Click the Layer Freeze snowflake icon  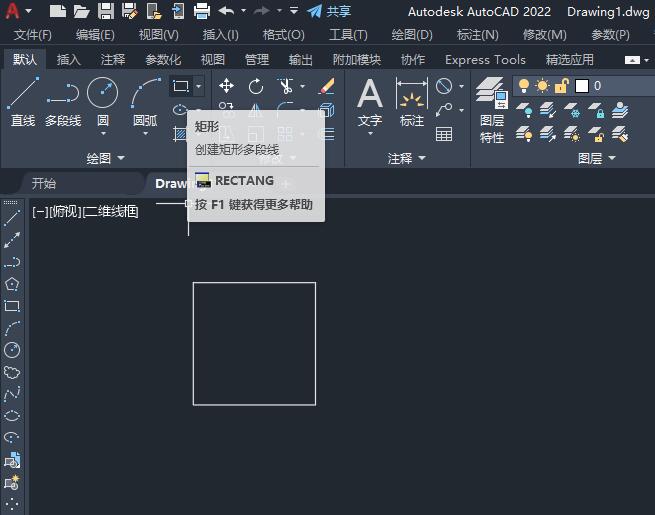(572, 111)
